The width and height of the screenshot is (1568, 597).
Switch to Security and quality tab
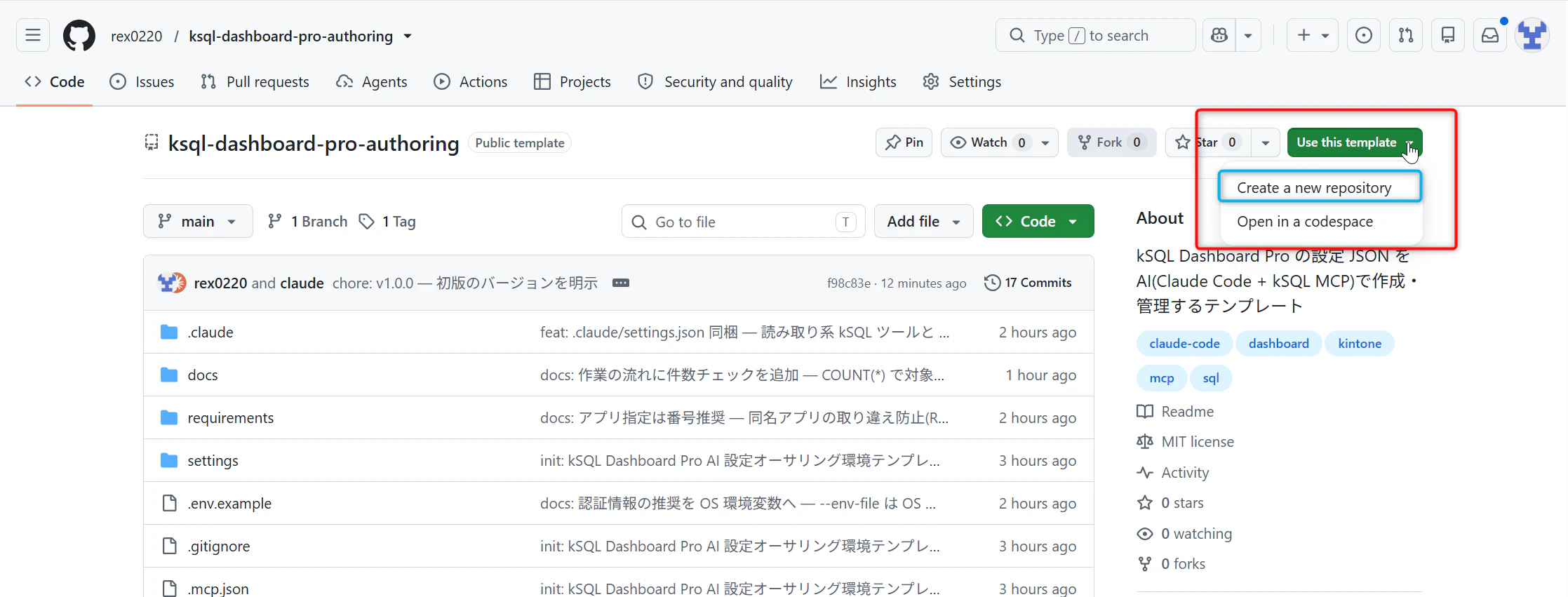715,81
